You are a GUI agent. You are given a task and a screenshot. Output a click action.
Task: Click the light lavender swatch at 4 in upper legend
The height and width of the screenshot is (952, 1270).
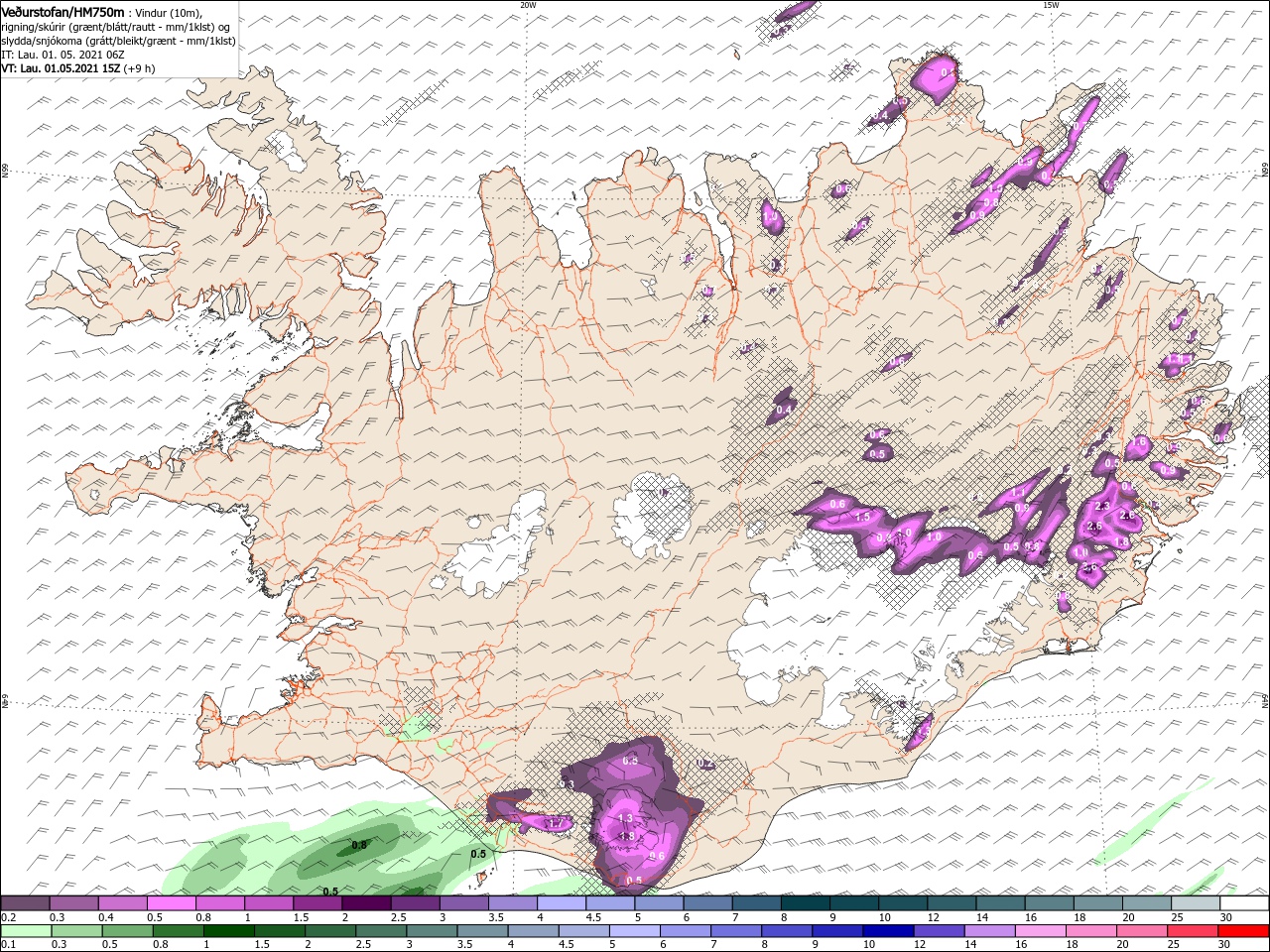(x=562, y=903)
